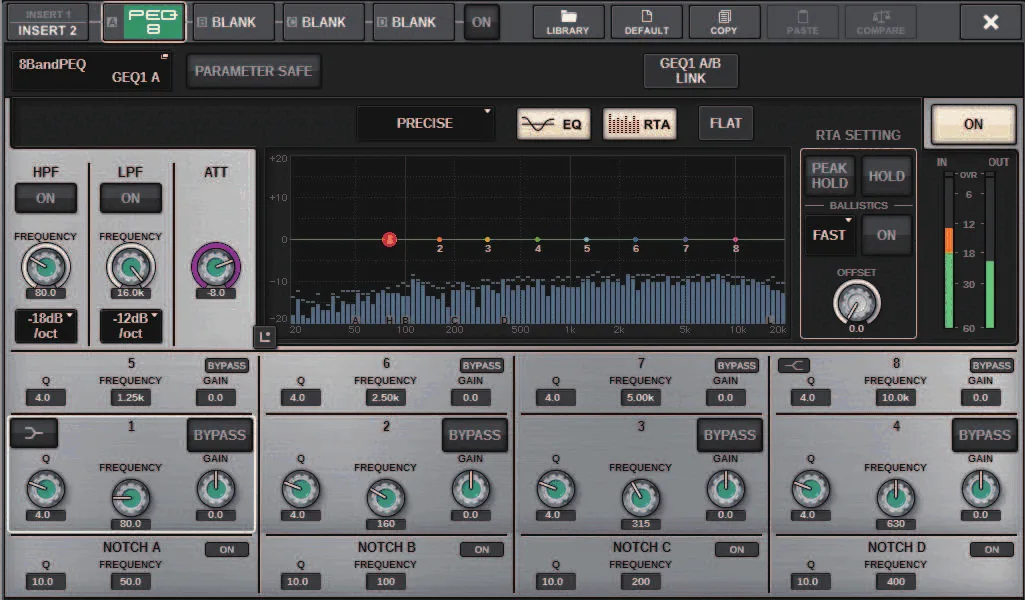The image size is (1025, 600).
Task: Toggle the main EQ ON button
Action: [x=973, y=124]
